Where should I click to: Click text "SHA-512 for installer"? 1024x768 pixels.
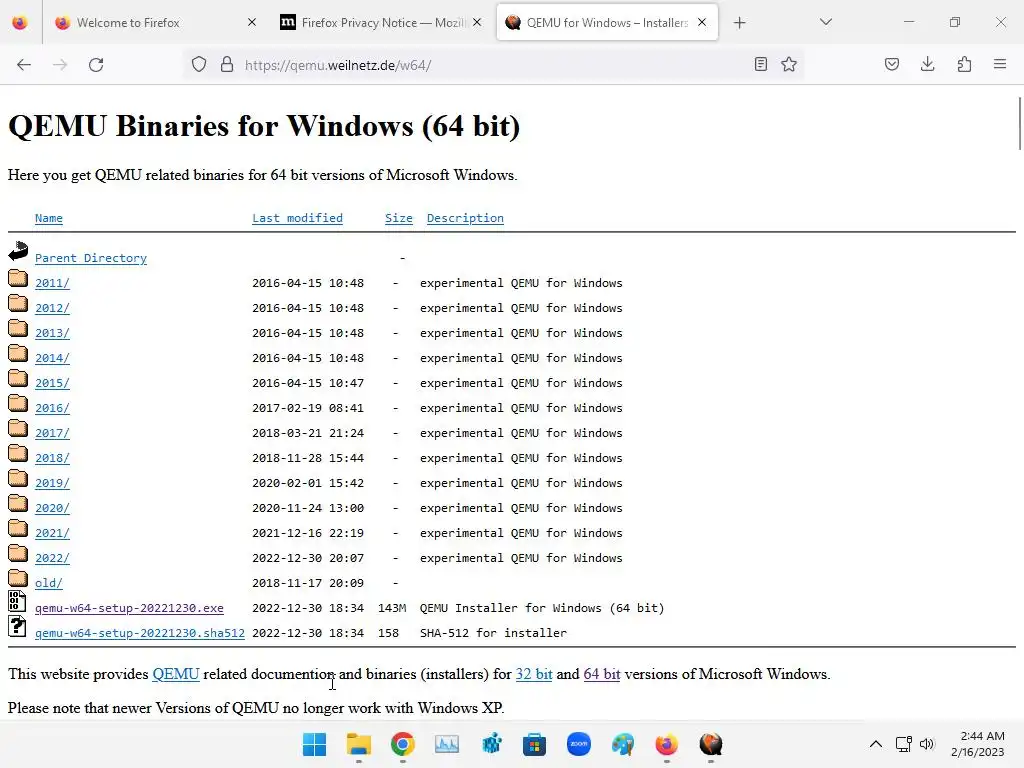(493, 633)
